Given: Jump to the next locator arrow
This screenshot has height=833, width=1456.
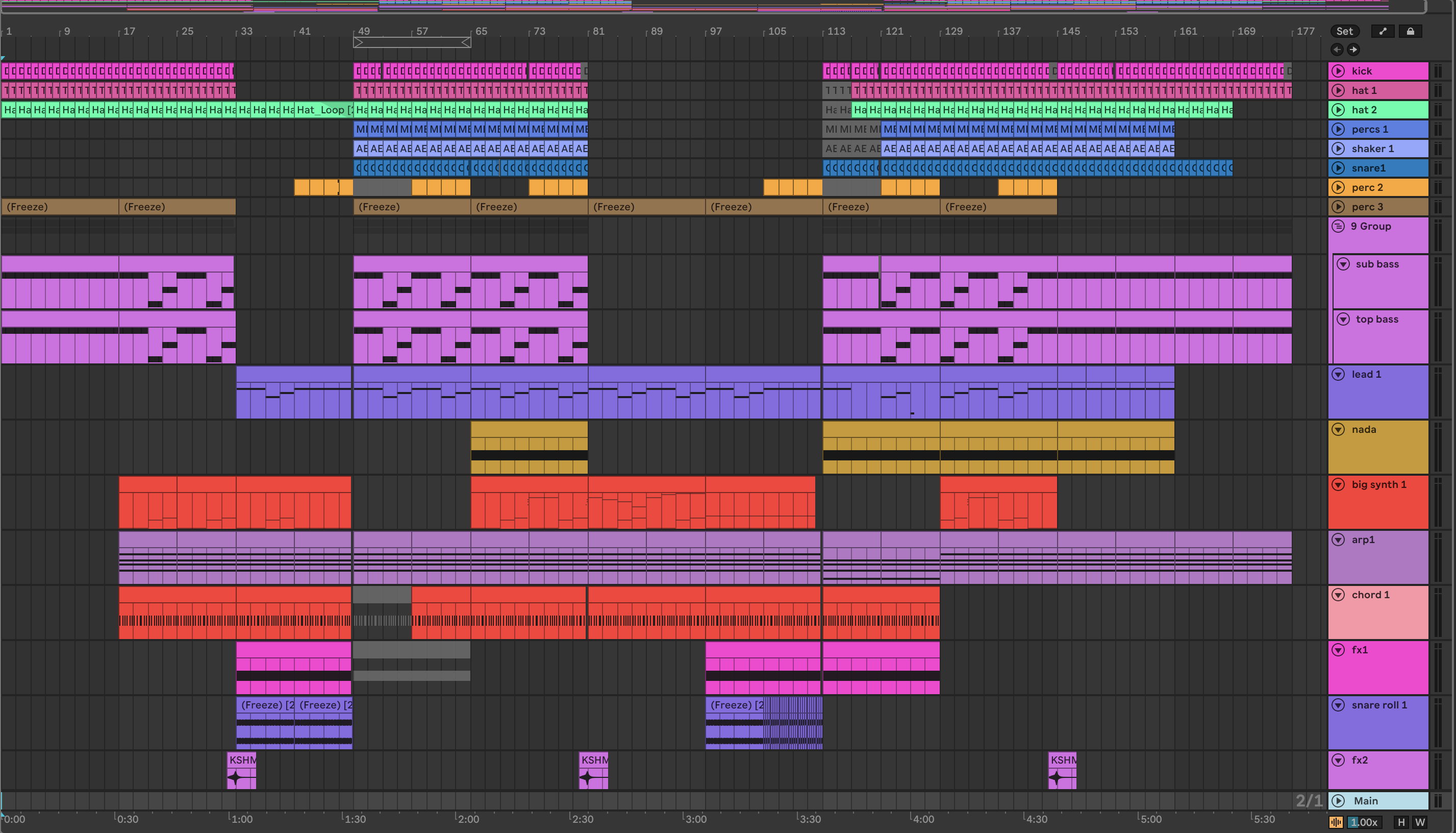Looking at the screenshot, I should pyautogui.click(x=1353, y=50).
